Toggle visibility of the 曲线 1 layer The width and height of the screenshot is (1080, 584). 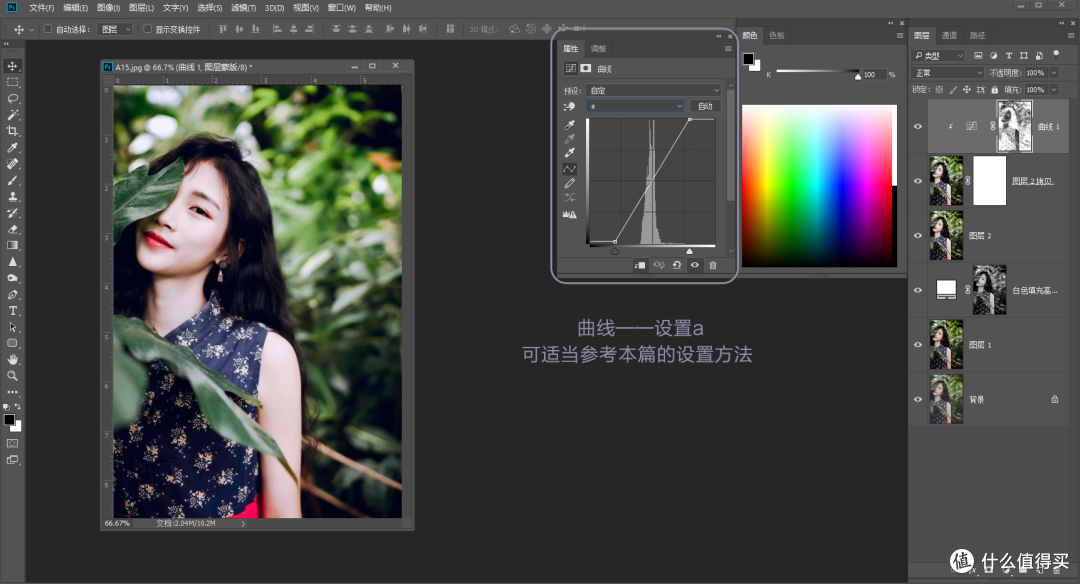[917, 126]
